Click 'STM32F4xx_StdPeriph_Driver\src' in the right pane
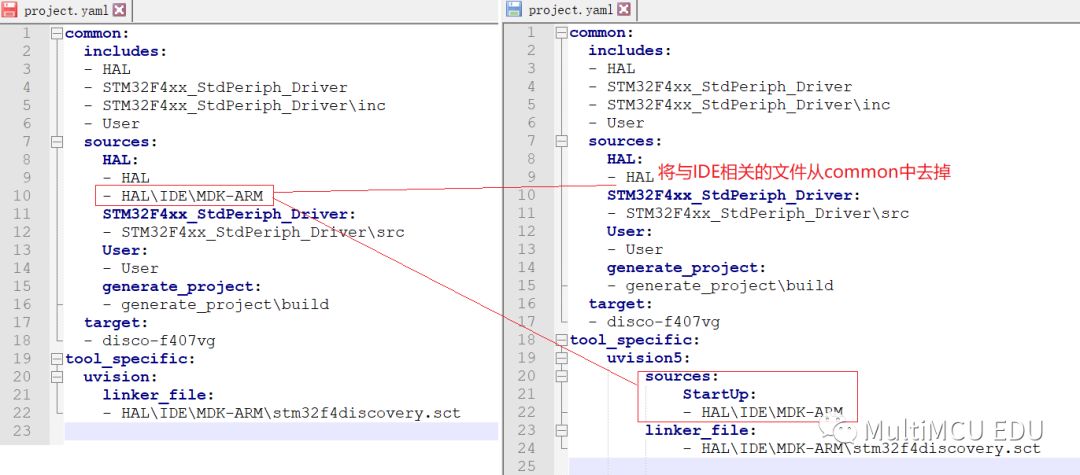 767,213
